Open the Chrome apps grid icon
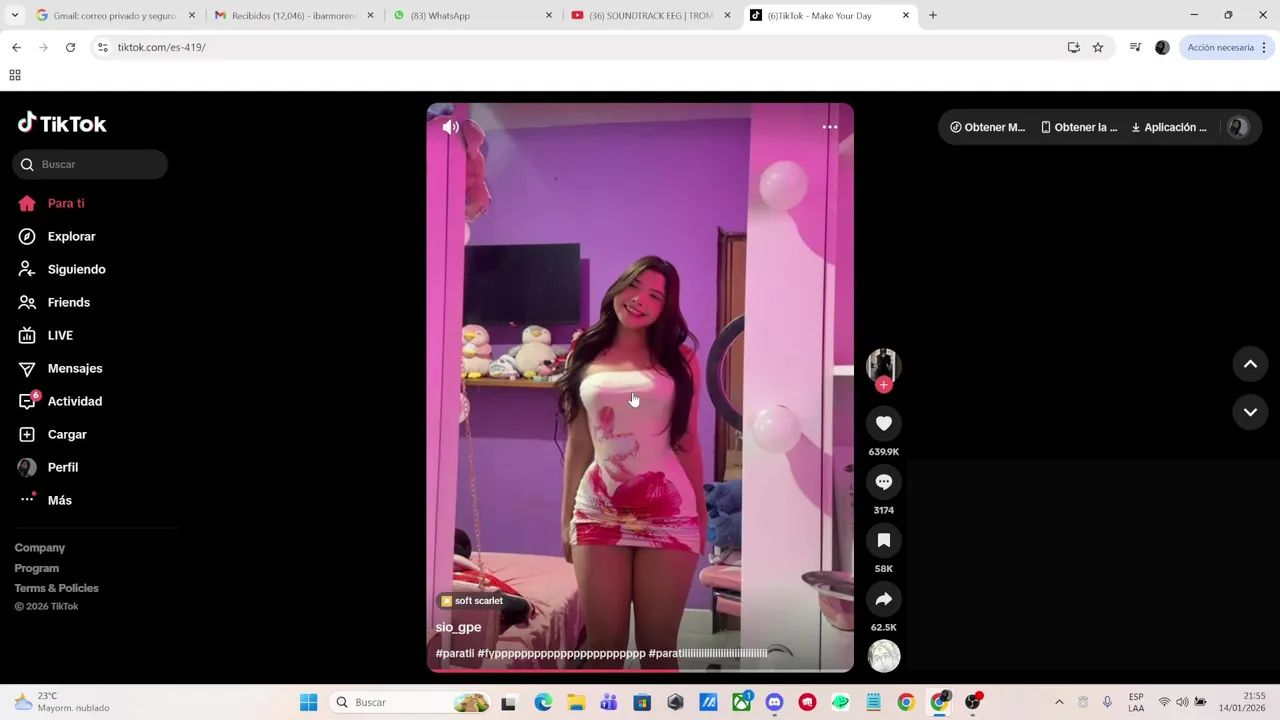The image size is (1280, 720). coord(15,75)
